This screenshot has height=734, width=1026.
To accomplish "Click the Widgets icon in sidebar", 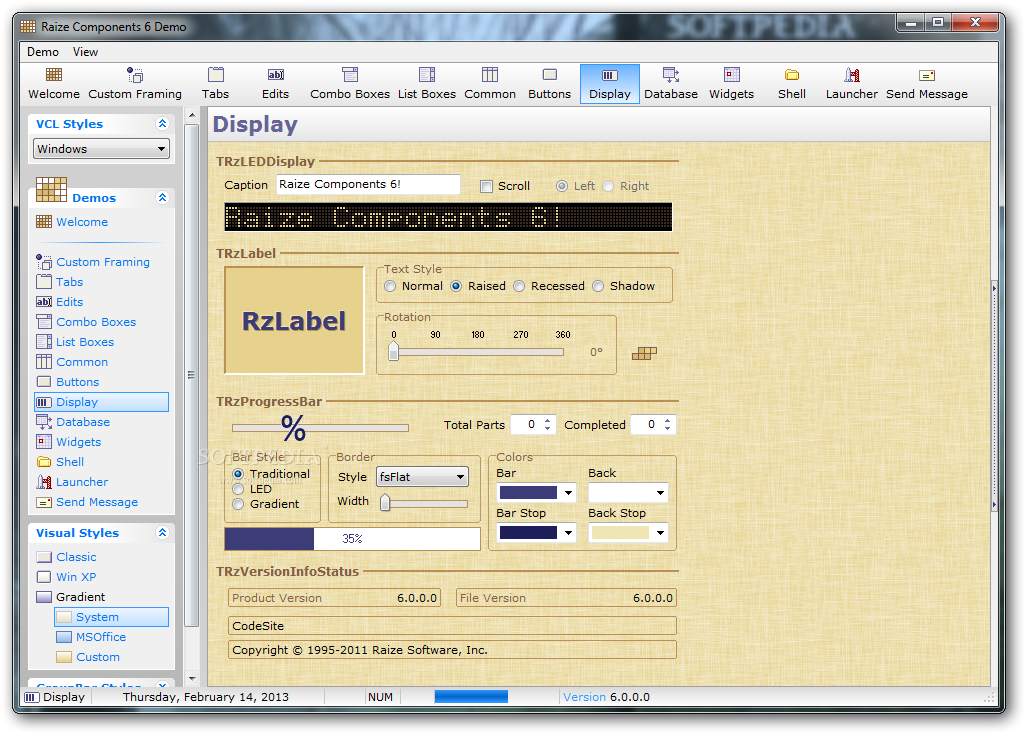I will (x=44, y=442).
